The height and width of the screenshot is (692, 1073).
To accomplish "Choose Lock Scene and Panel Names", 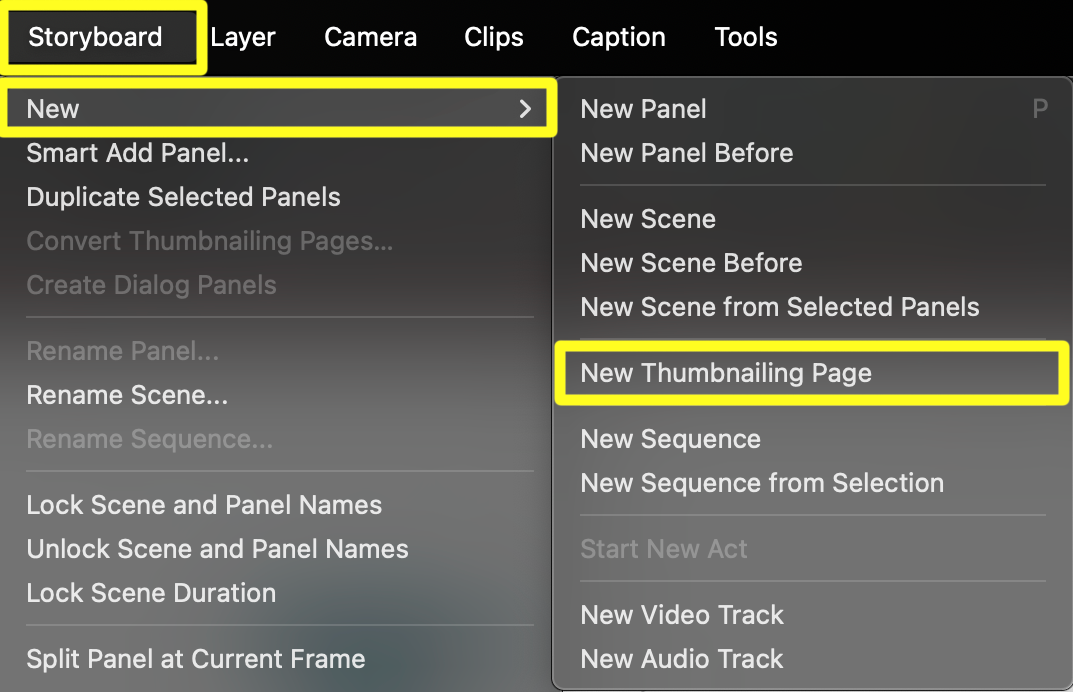I will tap(204, 505).
